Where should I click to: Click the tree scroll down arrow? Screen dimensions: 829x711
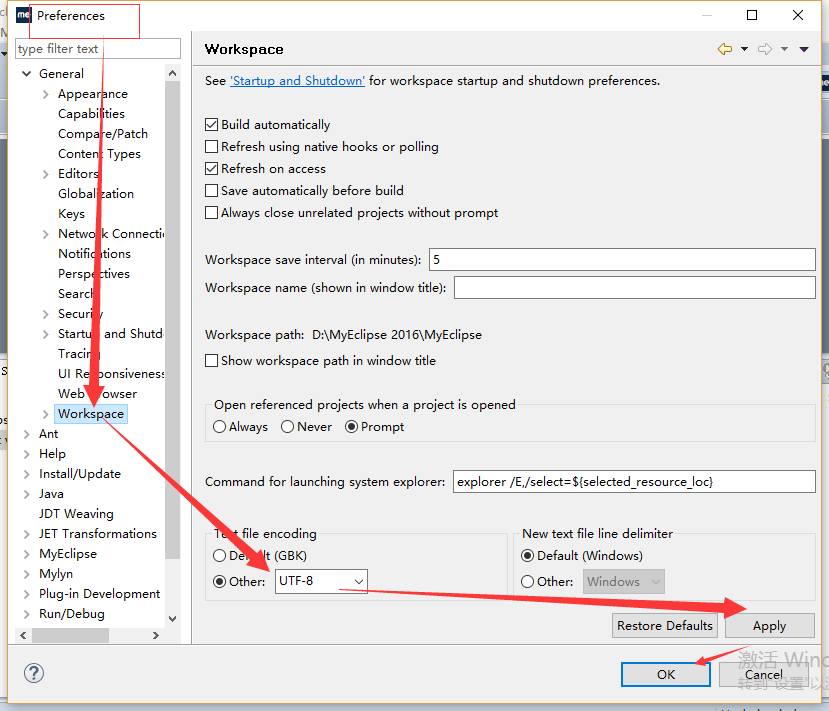[172, 618]
